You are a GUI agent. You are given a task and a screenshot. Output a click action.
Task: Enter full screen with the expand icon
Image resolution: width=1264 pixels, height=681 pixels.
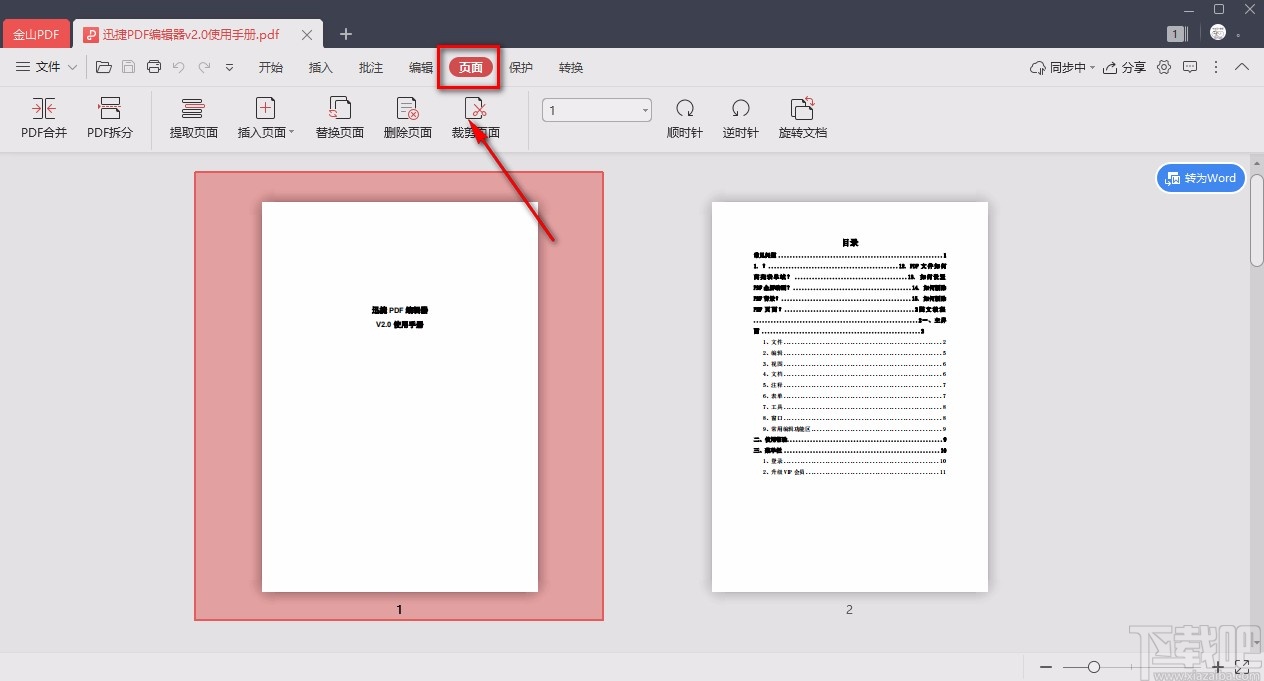(1243, 667)
